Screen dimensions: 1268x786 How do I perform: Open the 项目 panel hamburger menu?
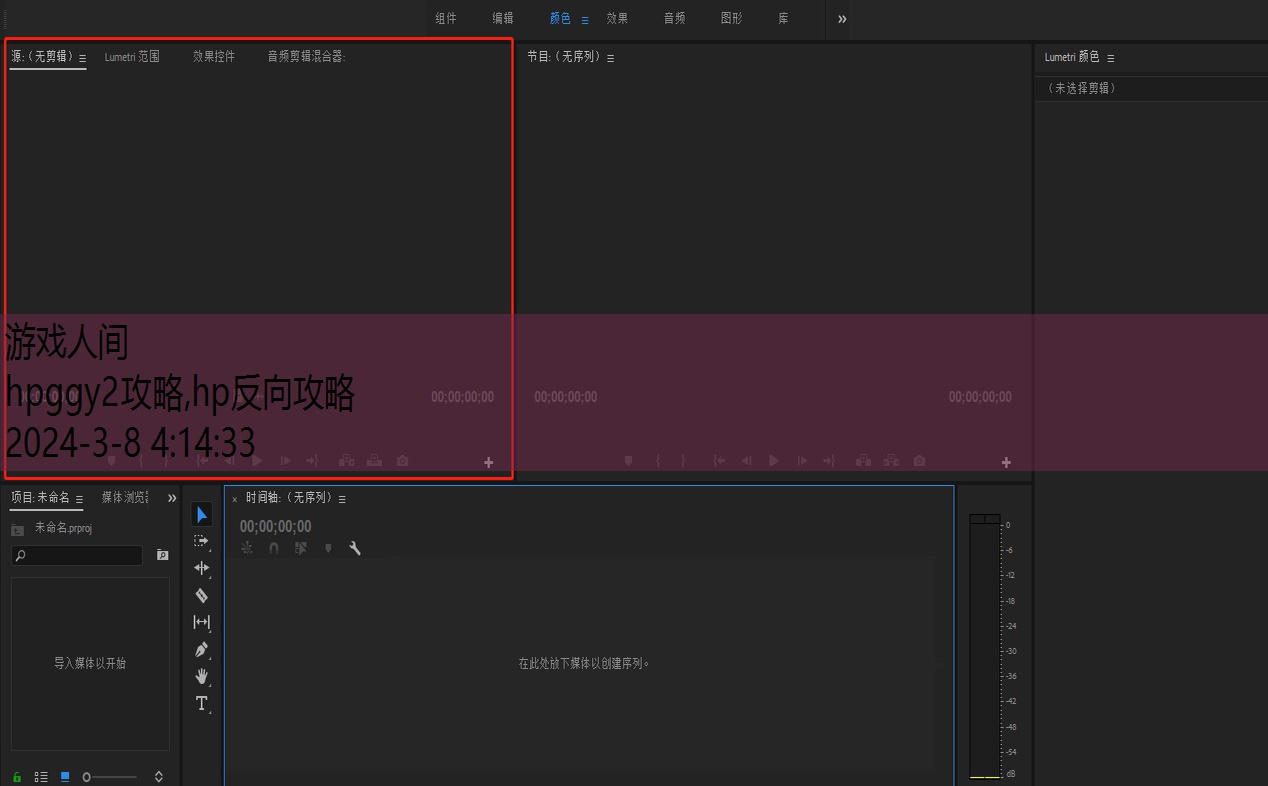[x=79, y=499]
